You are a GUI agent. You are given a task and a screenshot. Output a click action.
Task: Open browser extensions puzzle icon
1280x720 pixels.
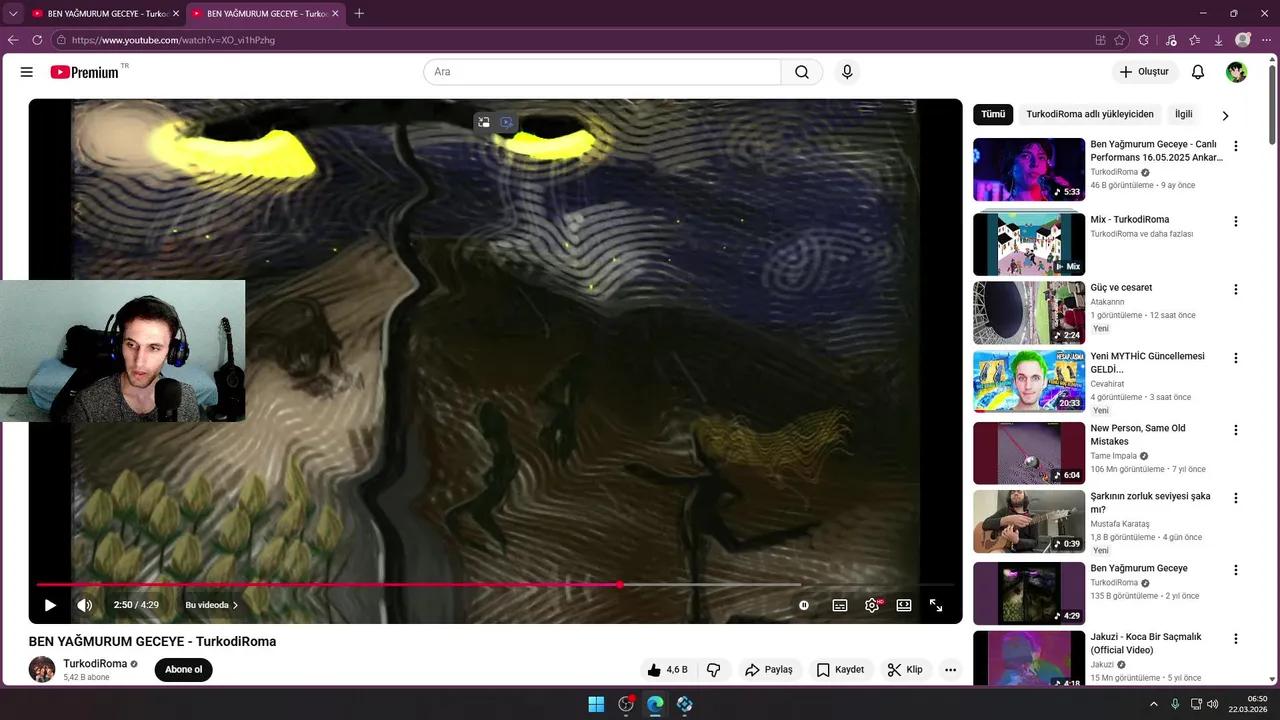point(1144,40)
